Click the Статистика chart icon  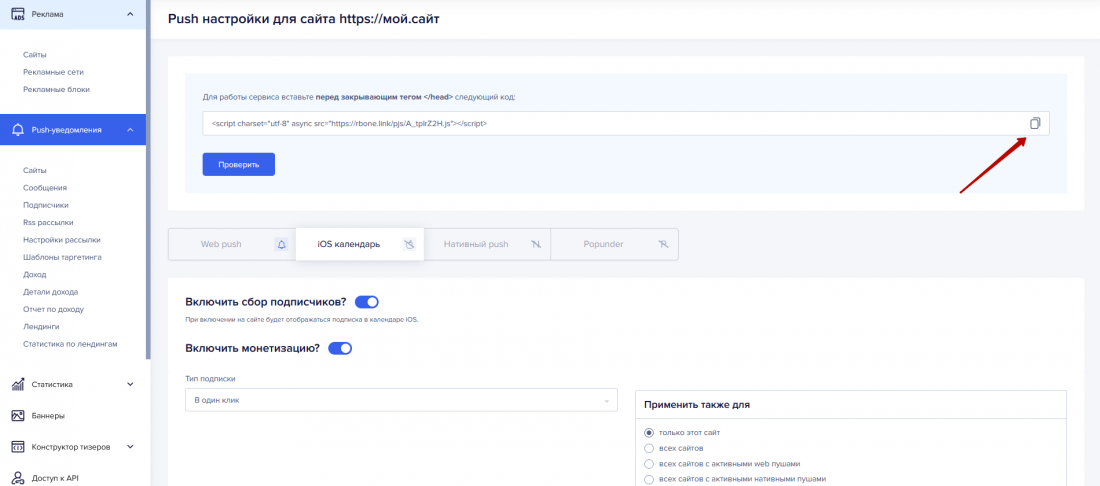(x=19, y=384)
